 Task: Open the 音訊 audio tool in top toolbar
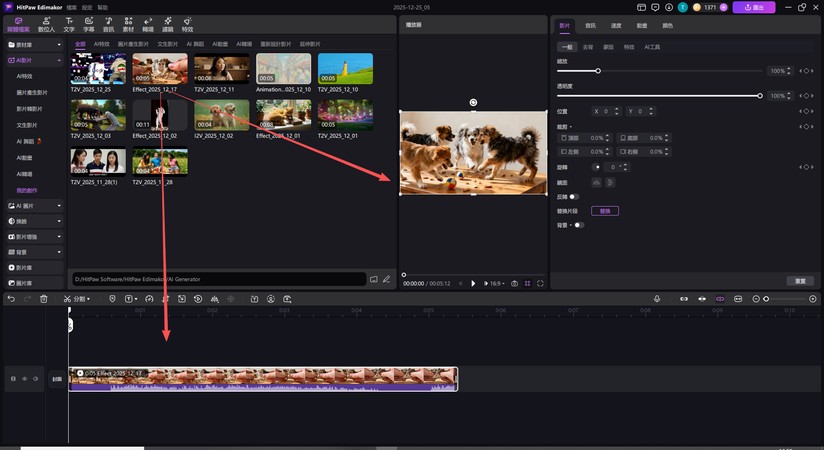pos(108,25)
